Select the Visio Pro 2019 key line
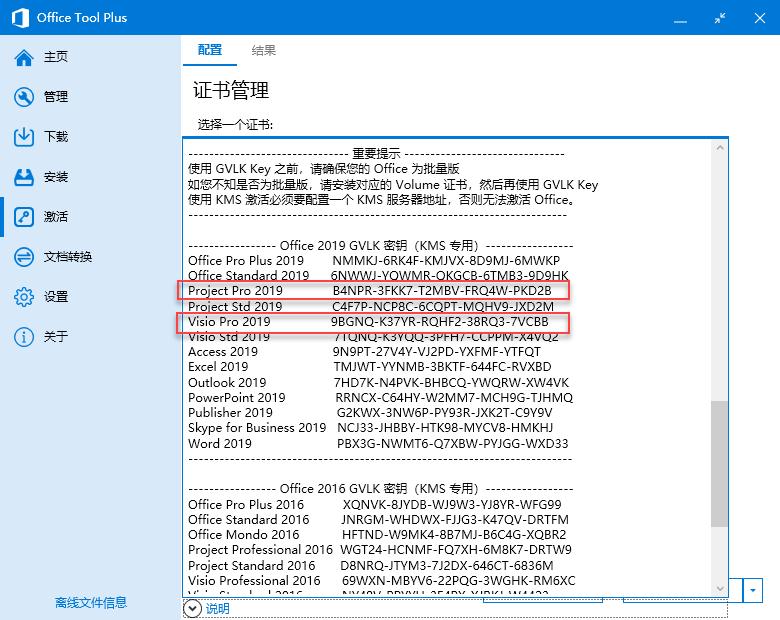780x620 pixels. point(368,321)
